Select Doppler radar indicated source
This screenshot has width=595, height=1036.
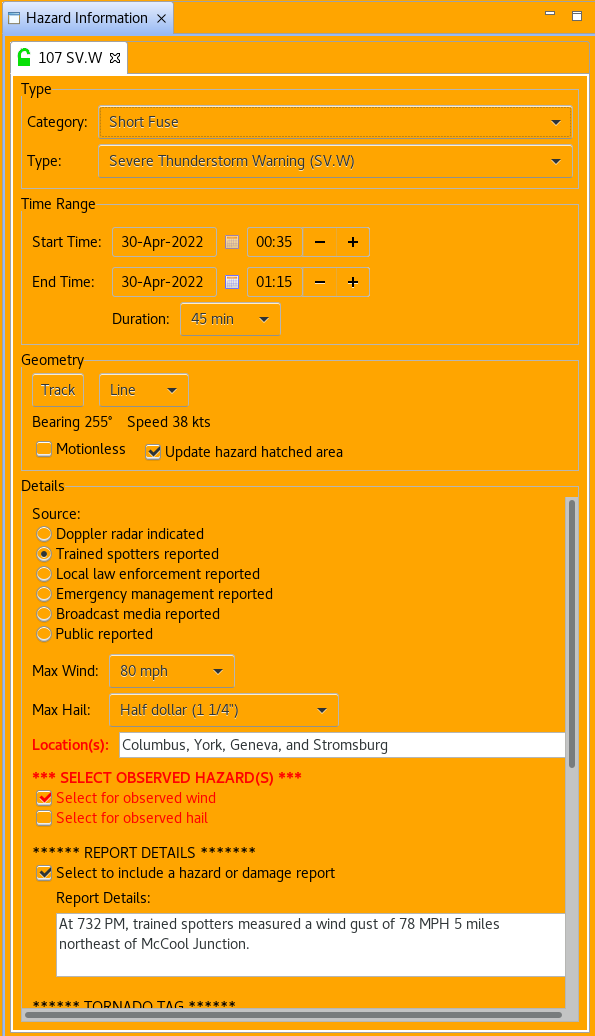coord(44,534)
